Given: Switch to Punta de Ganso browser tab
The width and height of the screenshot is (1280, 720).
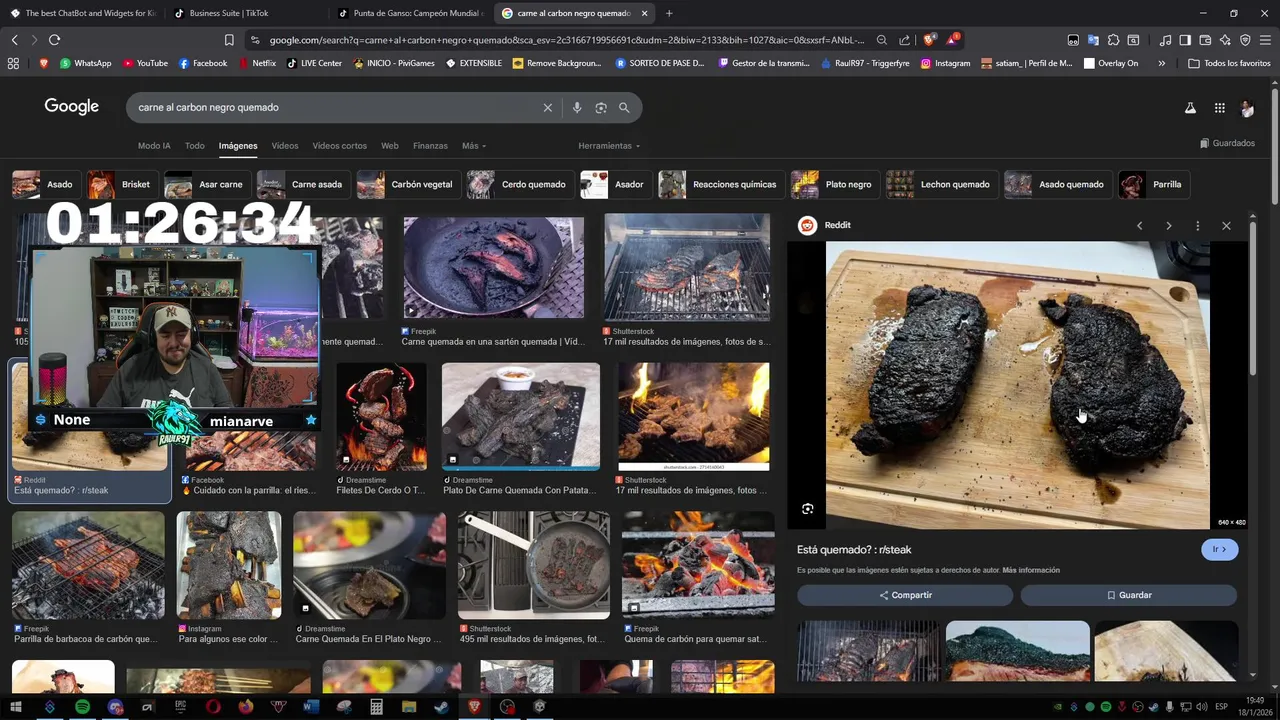Looking at the screenshot, I should click(410, 14).
